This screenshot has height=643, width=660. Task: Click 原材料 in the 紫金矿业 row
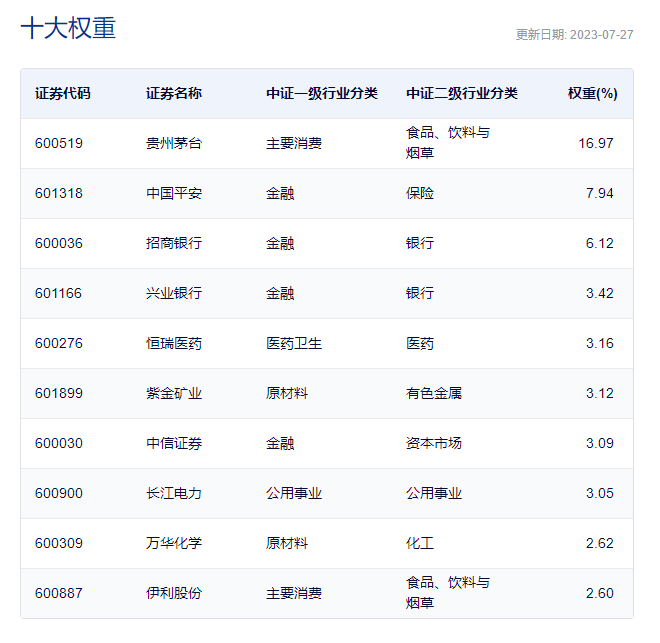[287, 394]
